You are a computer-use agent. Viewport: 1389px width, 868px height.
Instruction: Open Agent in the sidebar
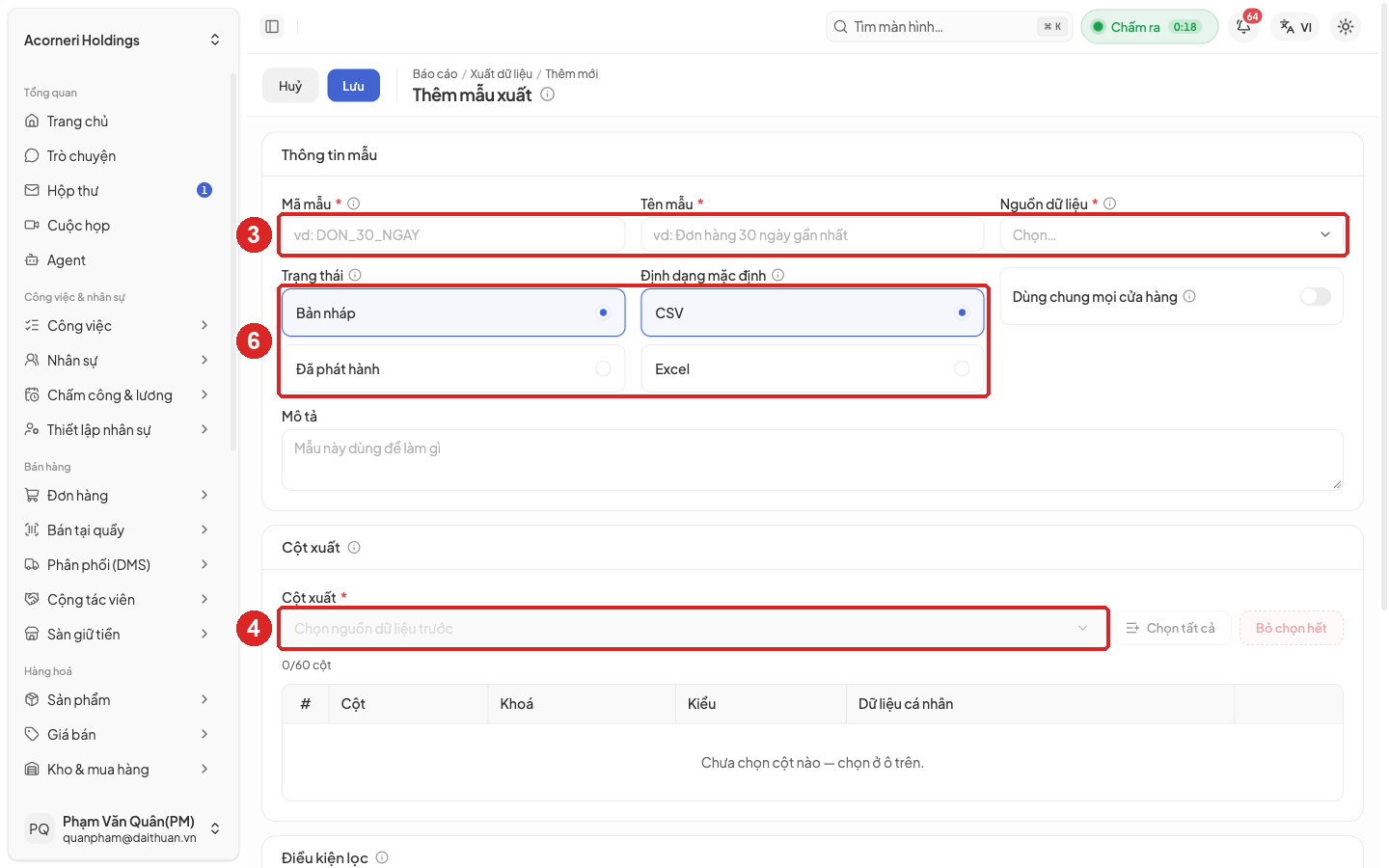coord(121,260)
